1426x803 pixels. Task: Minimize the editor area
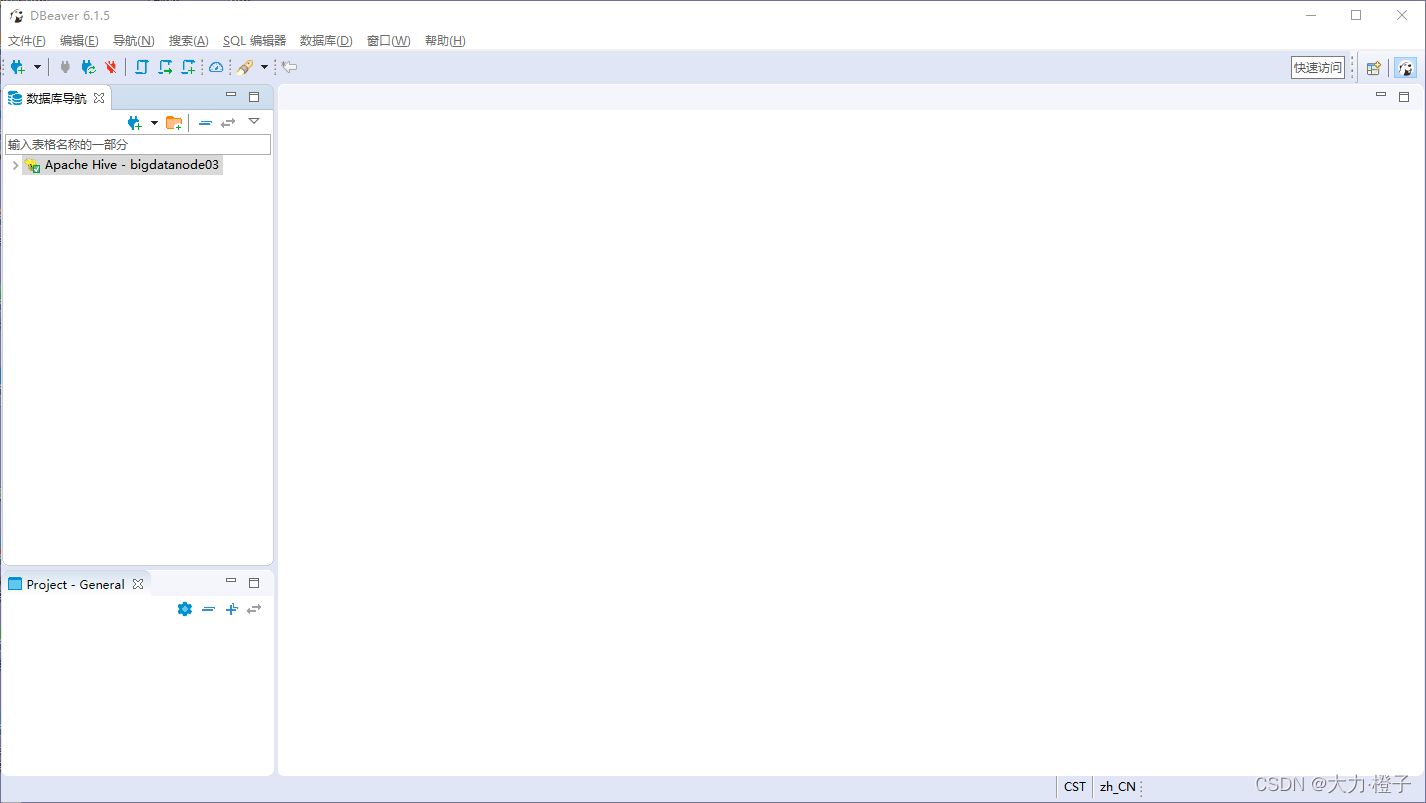click(1381, 95)
